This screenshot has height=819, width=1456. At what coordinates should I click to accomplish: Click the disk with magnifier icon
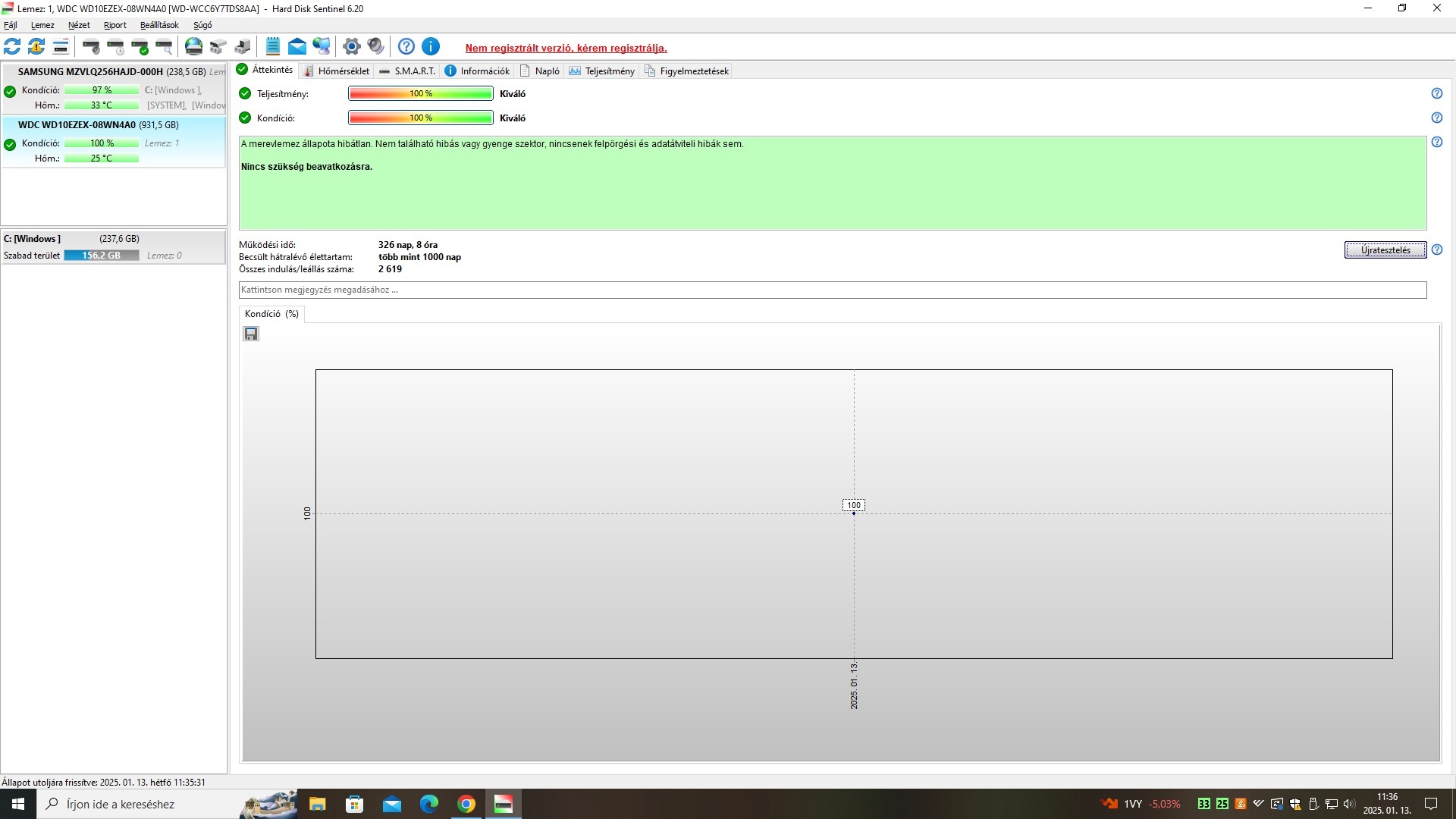click(165, 47)
